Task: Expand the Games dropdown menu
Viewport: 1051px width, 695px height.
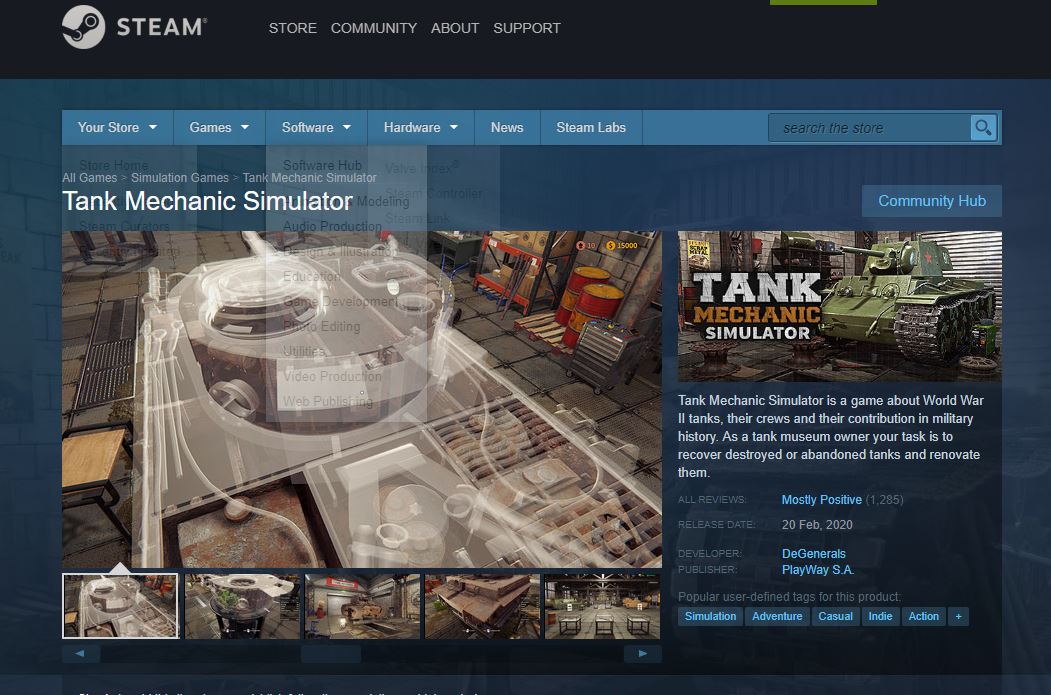Action: coord(219,128)
